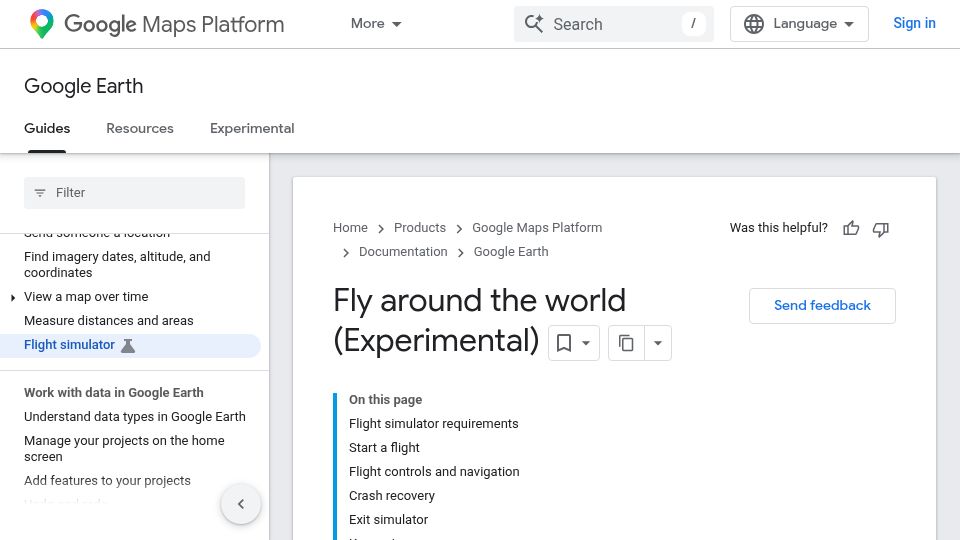The width and height of the screenshot is (960, 540).
Task: Open Find imagery dates, altitude, and coordinates
Action: click(117, 264)
